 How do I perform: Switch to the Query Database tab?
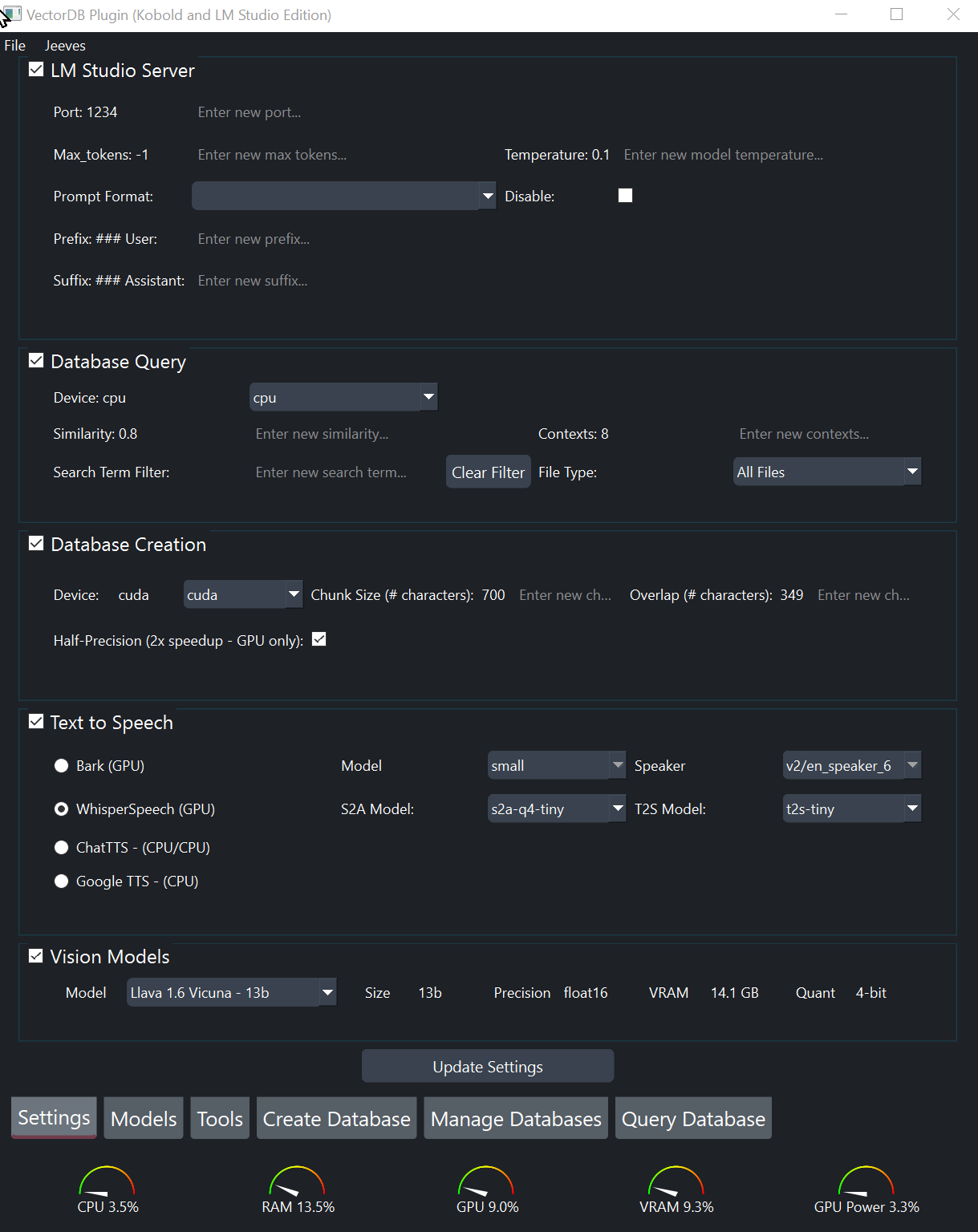coord(693,1119)
